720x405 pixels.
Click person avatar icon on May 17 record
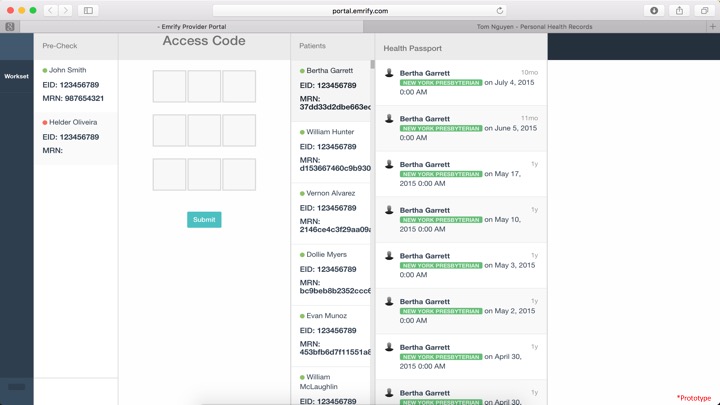(x=389, y=164)
